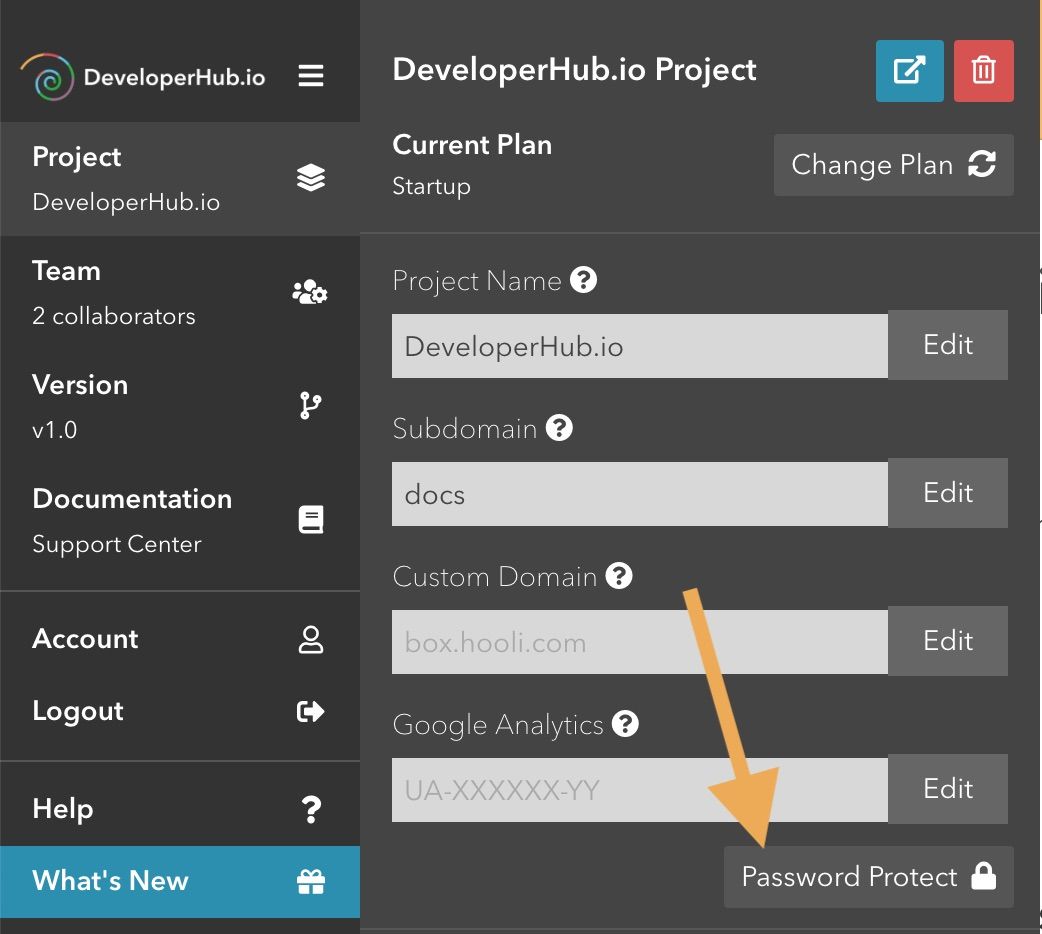
Task: Click the DeveloperHub.io Project heading
Action: tap(574, 70)
